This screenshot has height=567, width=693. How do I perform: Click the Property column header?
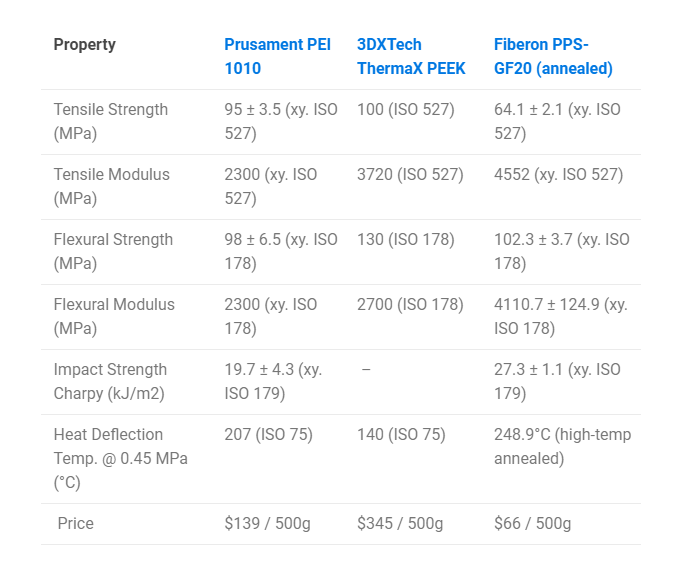pyautogui.click(x=85, y=44)
